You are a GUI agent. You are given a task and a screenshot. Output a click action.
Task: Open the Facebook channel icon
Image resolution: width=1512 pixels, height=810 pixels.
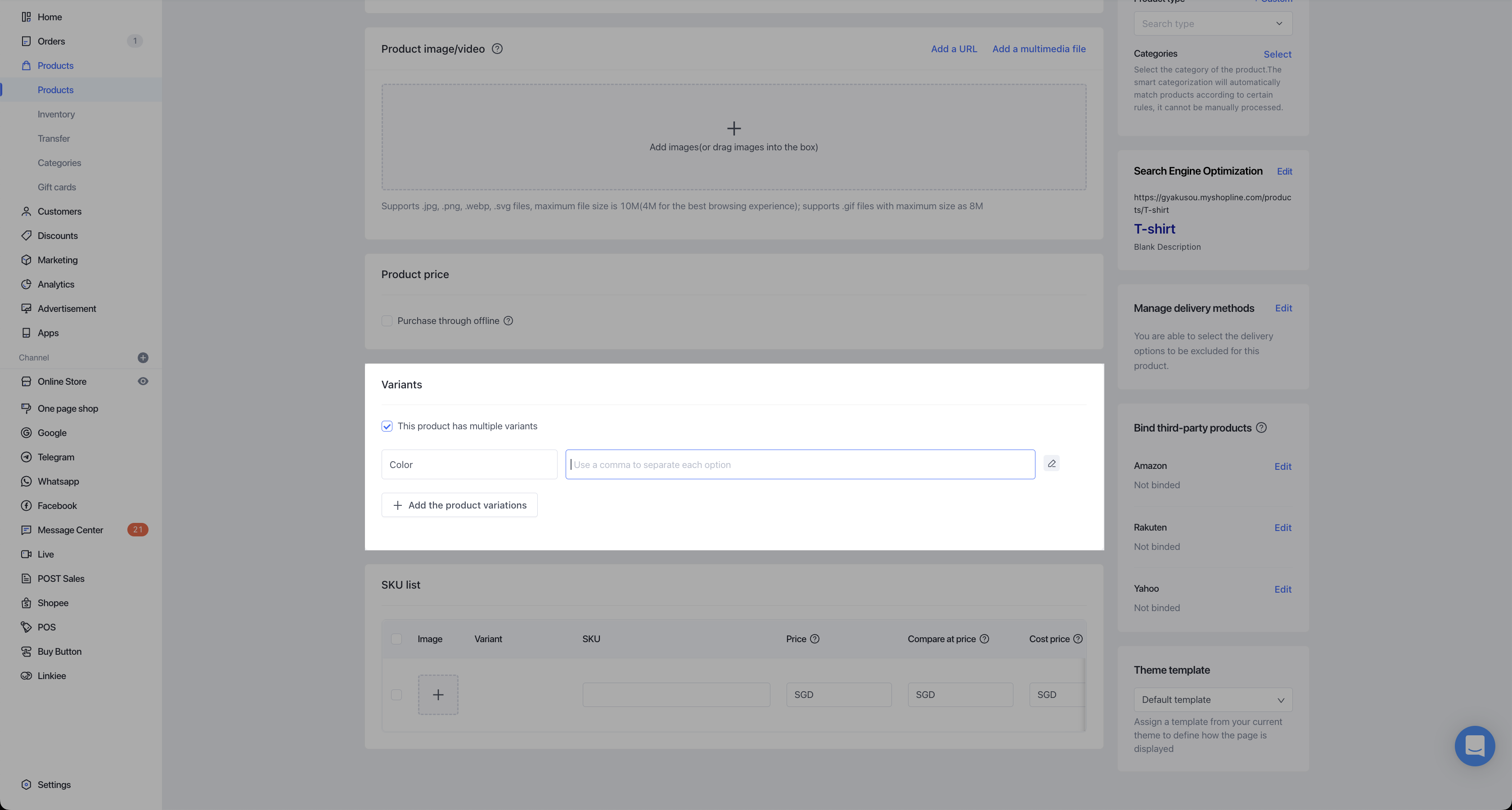26,506
